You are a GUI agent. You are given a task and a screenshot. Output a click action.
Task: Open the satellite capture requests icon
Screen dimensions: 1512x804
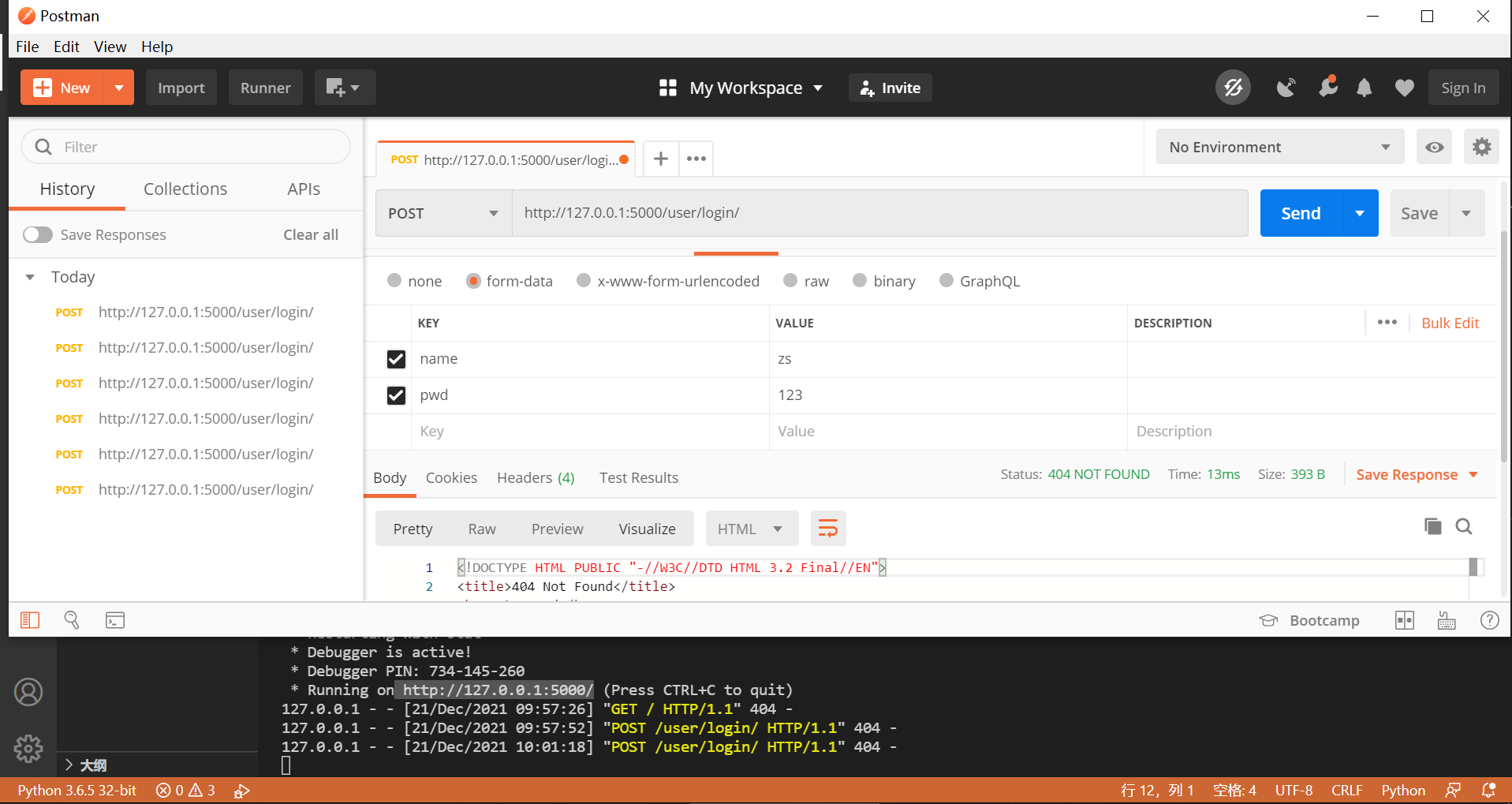click(x=1286, y=88)
